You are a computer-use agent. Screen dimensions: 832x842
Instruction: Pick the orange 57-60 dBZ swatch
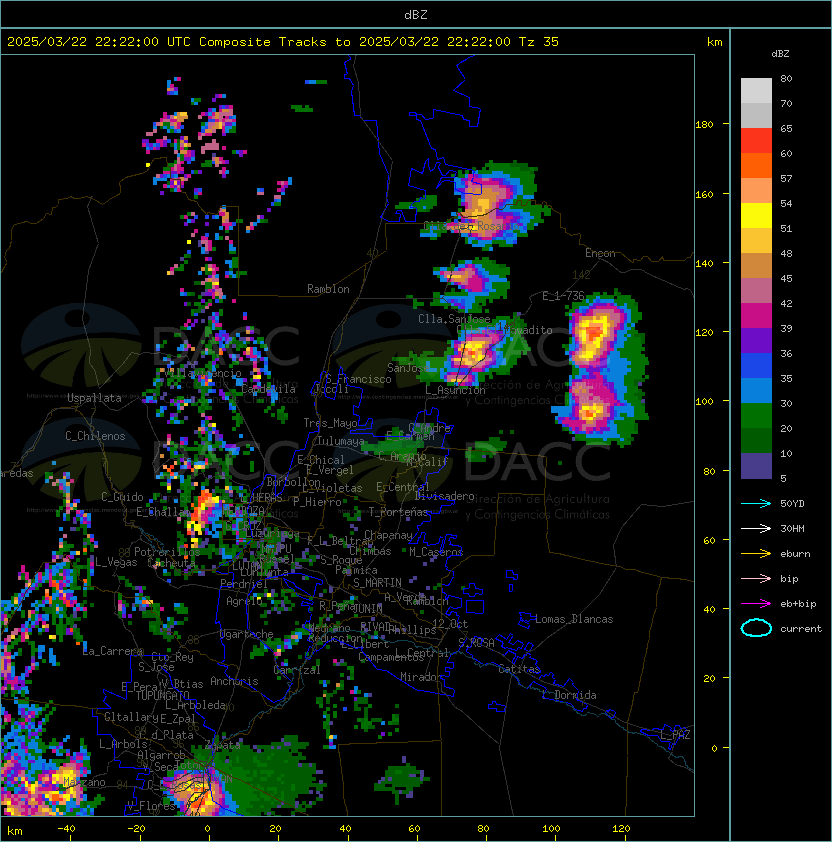click(x=756, y=166)
